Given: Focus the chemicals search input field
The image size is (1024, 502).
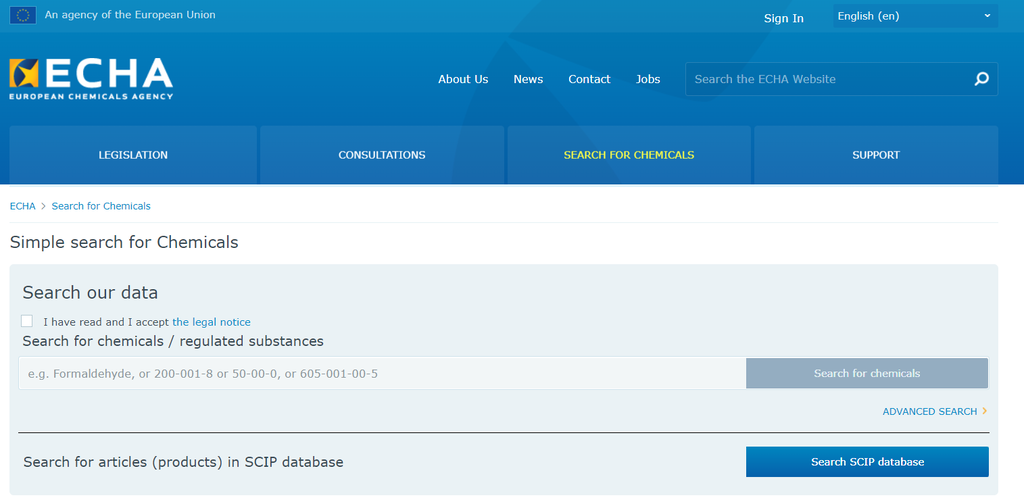Looking at the screenshot, I should tap(382, 373).
